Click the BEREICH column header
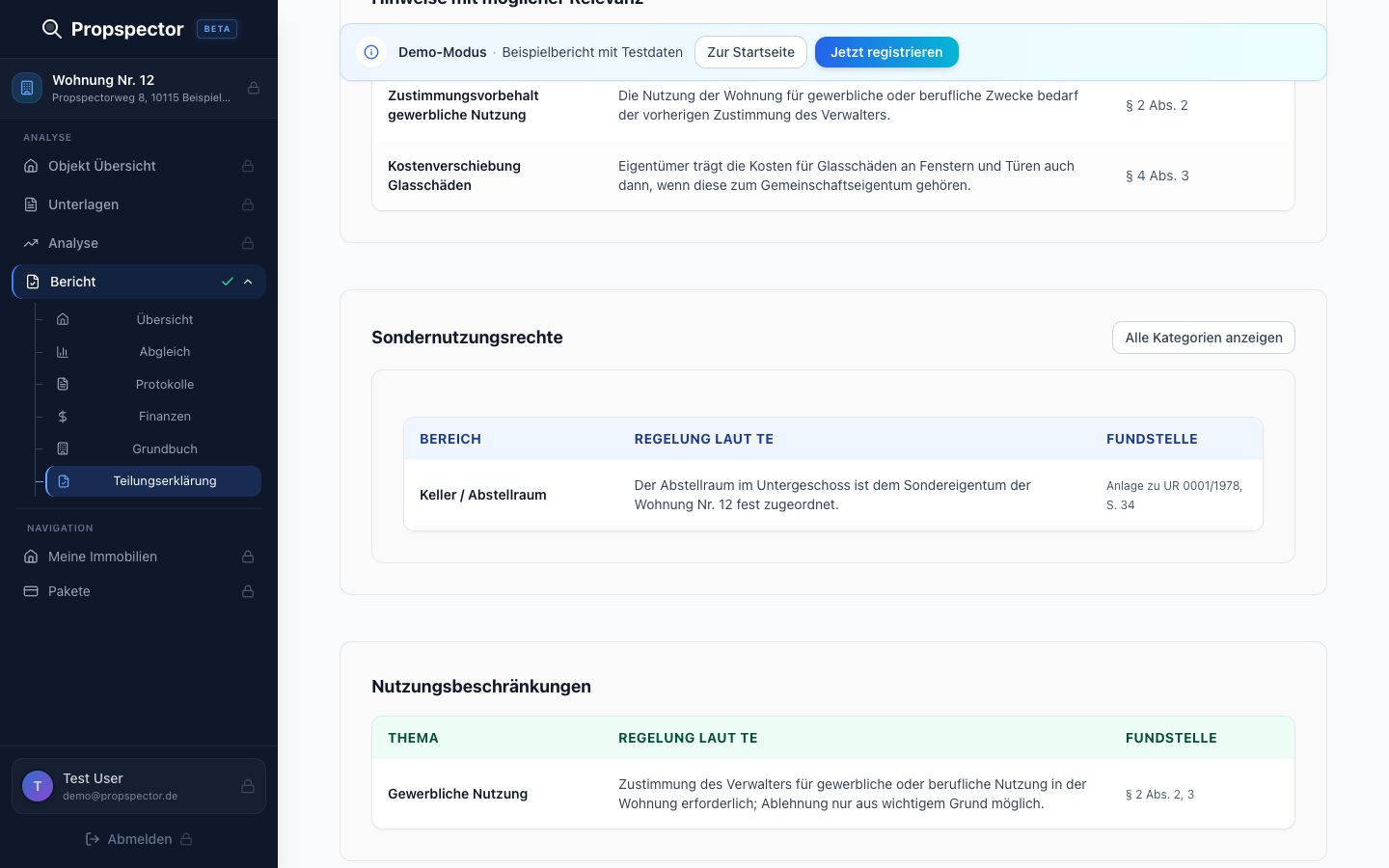 (450, 439)
